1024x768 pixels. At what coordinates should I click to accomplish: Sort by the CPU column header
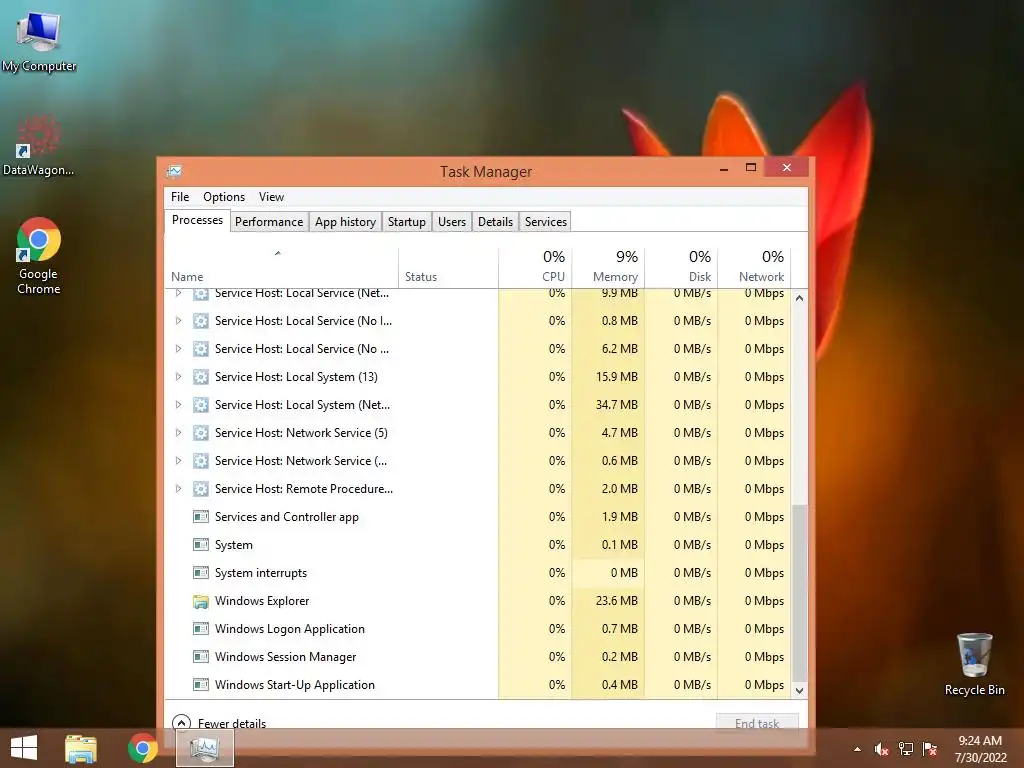535,268
